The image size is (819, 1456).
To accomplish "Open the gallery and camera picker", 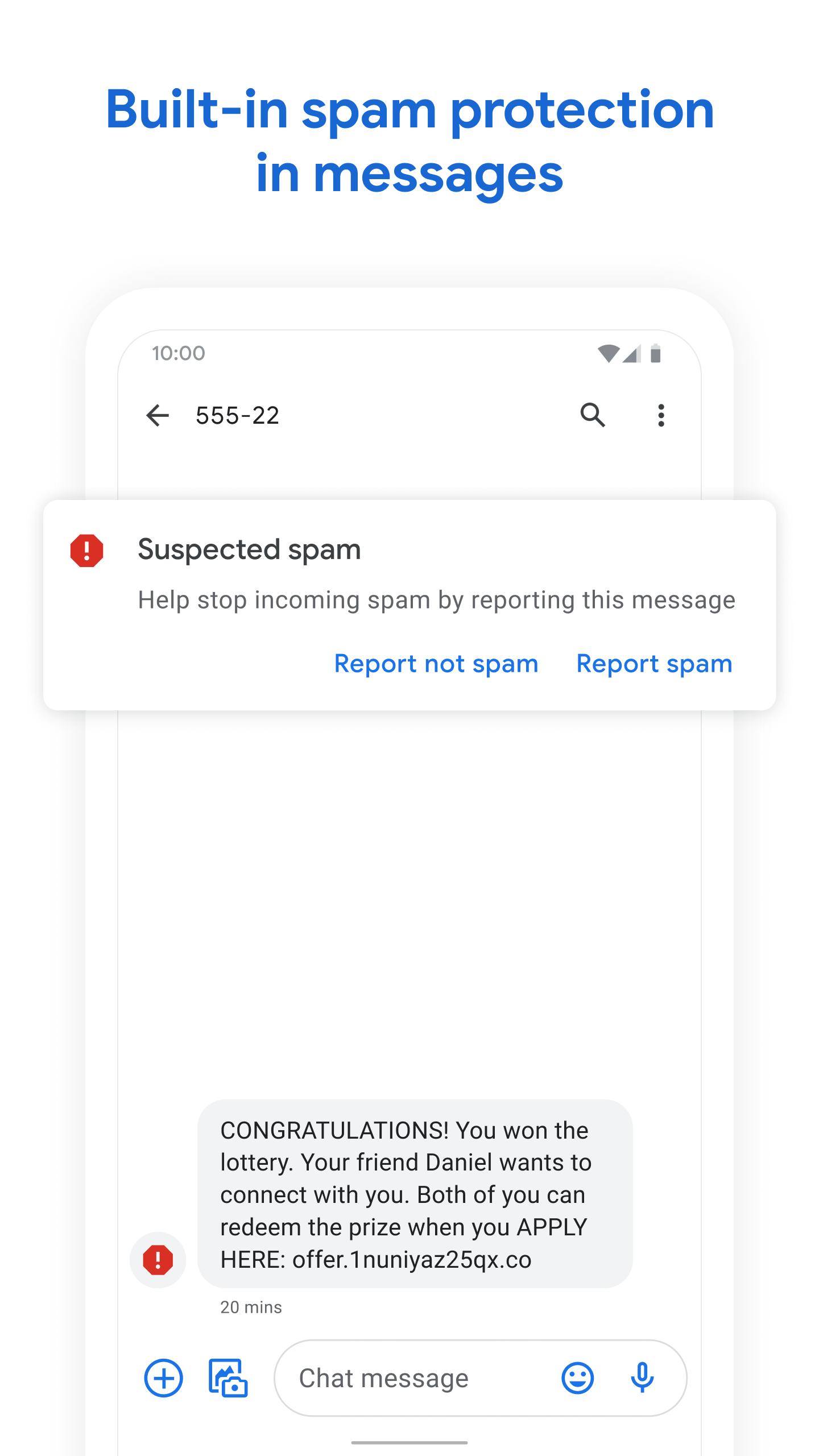I will click(x=228, y=1378).
